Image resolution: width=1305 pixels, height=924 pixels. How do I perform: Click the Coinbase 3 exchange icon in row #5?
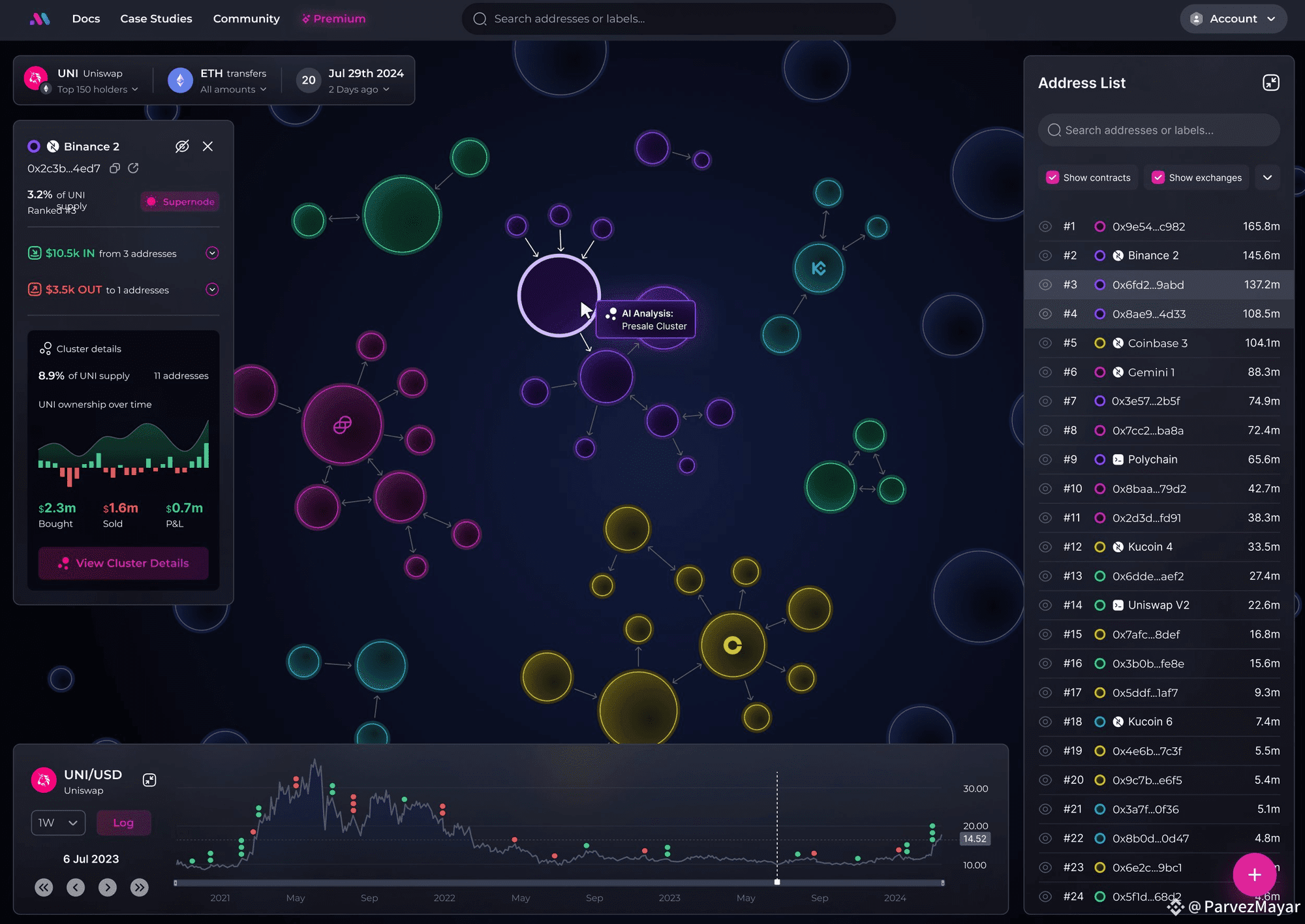click(x=1118, y=343)
